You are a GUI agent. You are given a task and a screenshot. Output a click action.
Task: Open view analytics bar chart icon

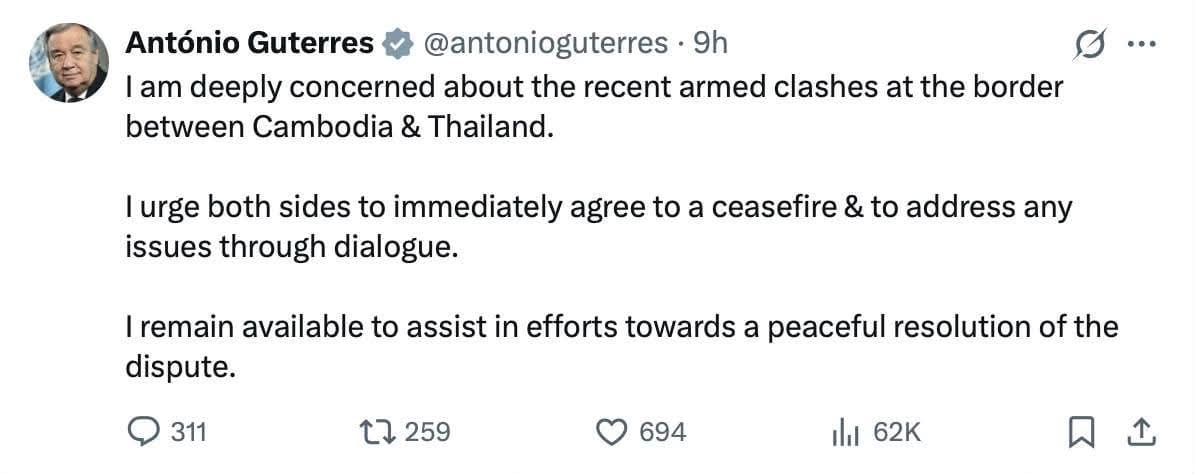(846, 433)
